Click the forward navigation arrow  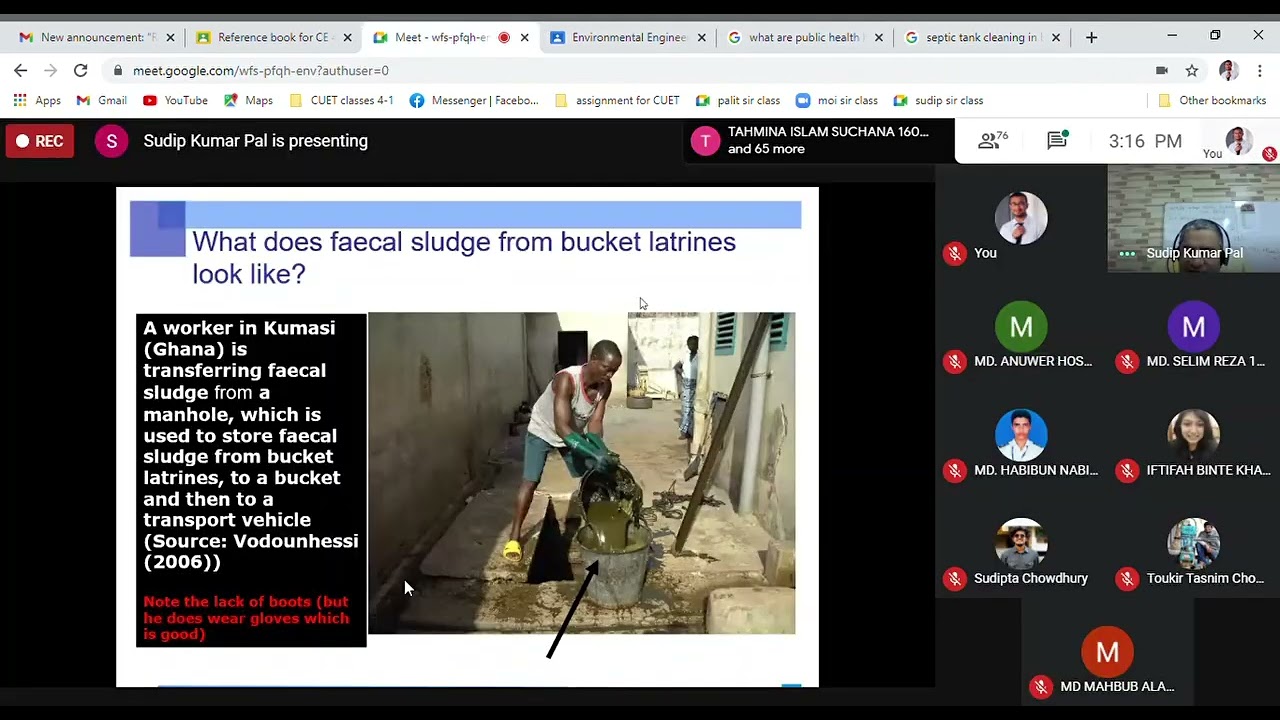tap(51, 70)
